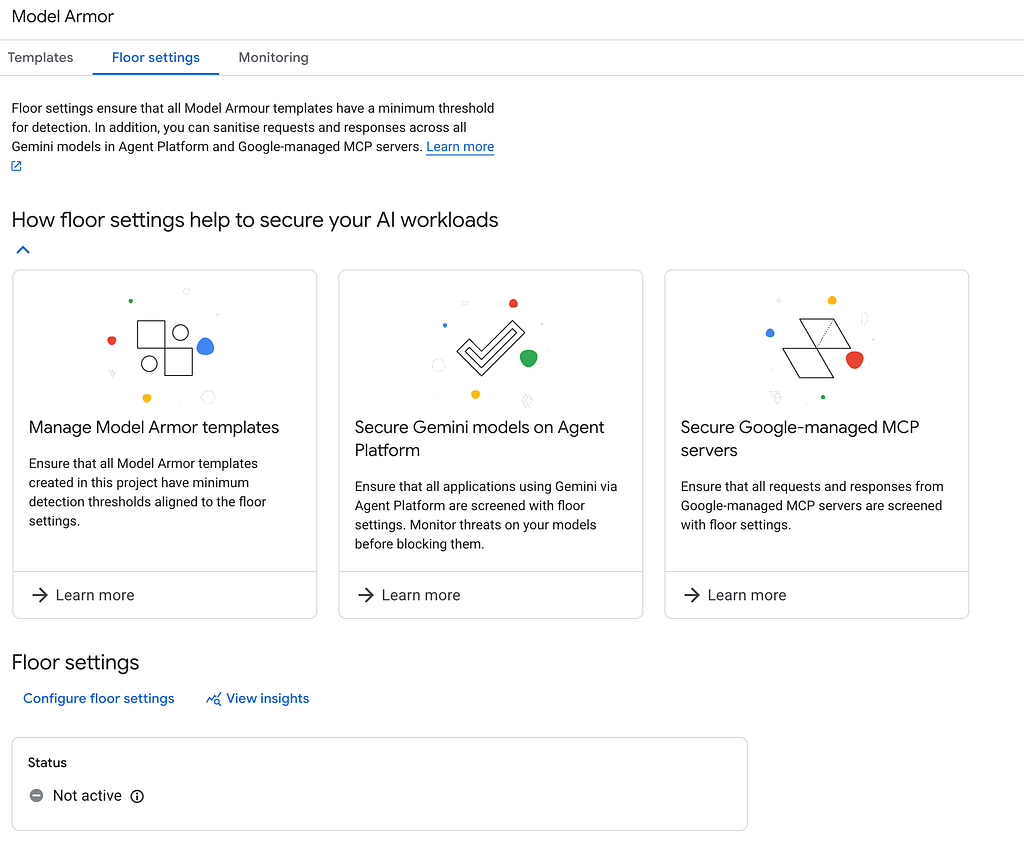
Task: Click the arrow icon in Manage templates card
Action: tap(40, 595)
